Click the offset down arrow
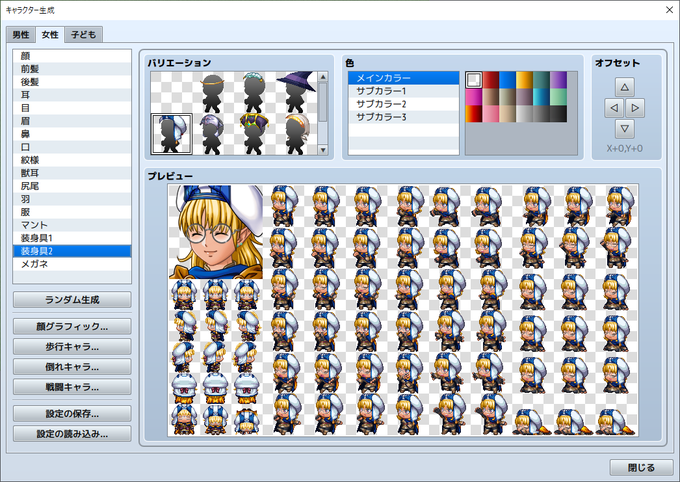This screenshot has height=482, width=680. (x=624, y=128)
